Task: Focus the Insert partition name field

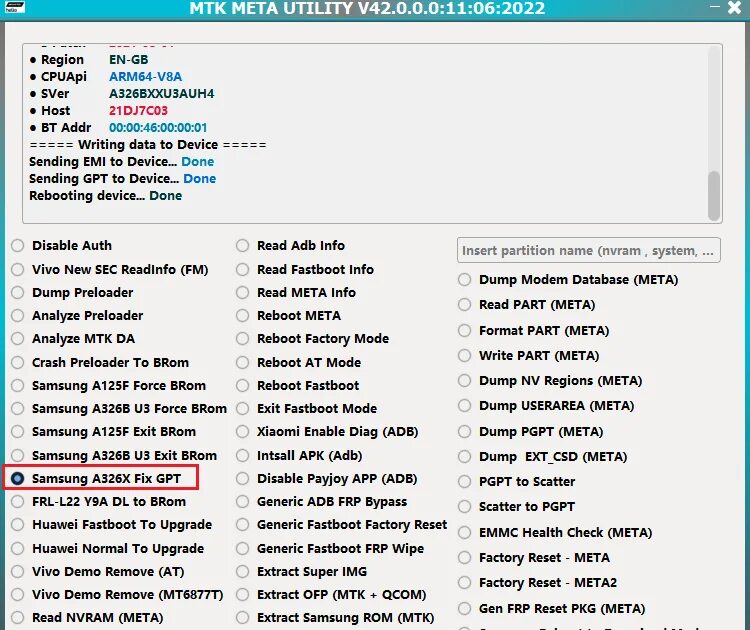Action: 588,250
